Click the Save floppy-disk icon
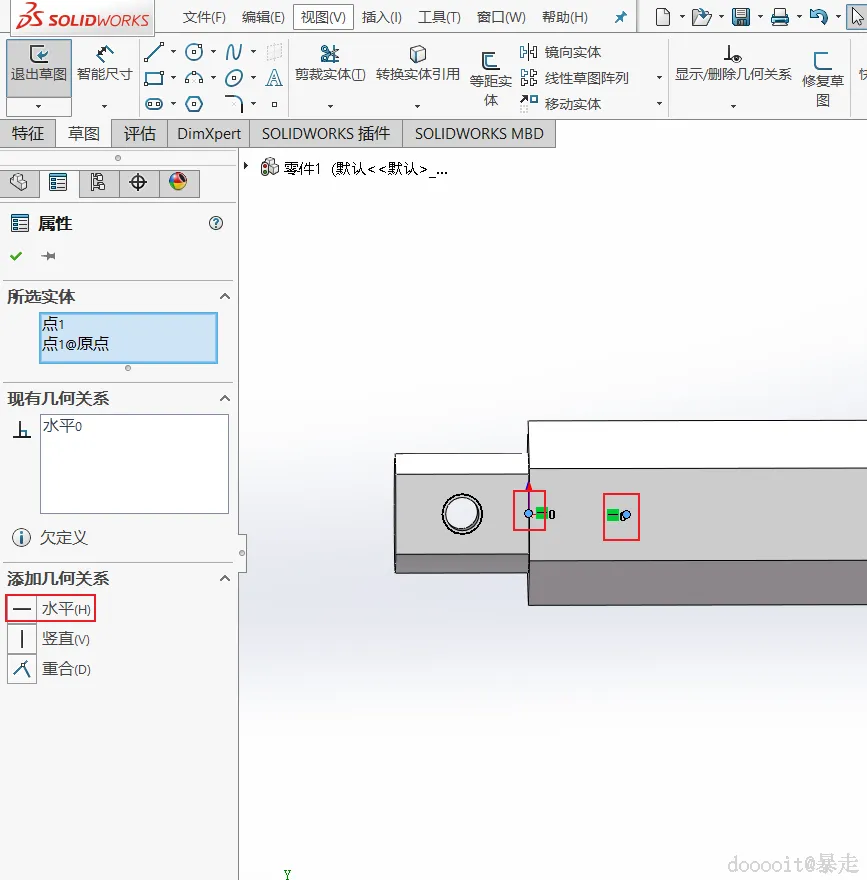The height and width of the screenshot is (880, 867). pyautogui.click(x=741, y=17)
